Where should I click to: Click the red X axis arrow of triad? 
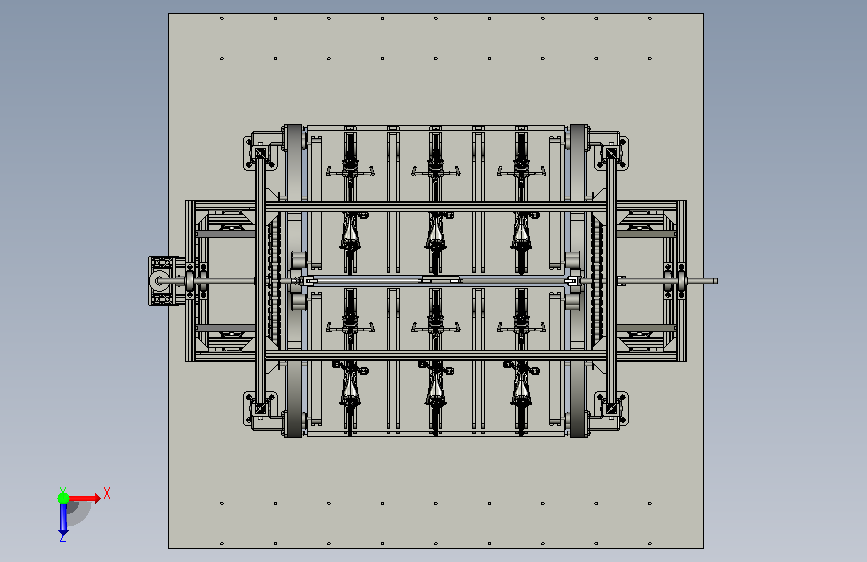85,498
